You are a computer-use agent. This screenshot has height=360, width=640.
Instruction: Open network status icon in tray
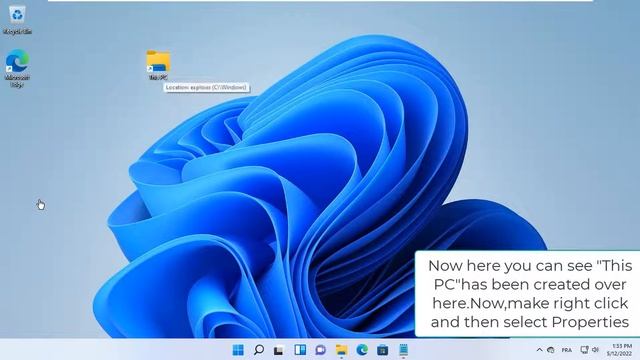[x=584, y=350]
